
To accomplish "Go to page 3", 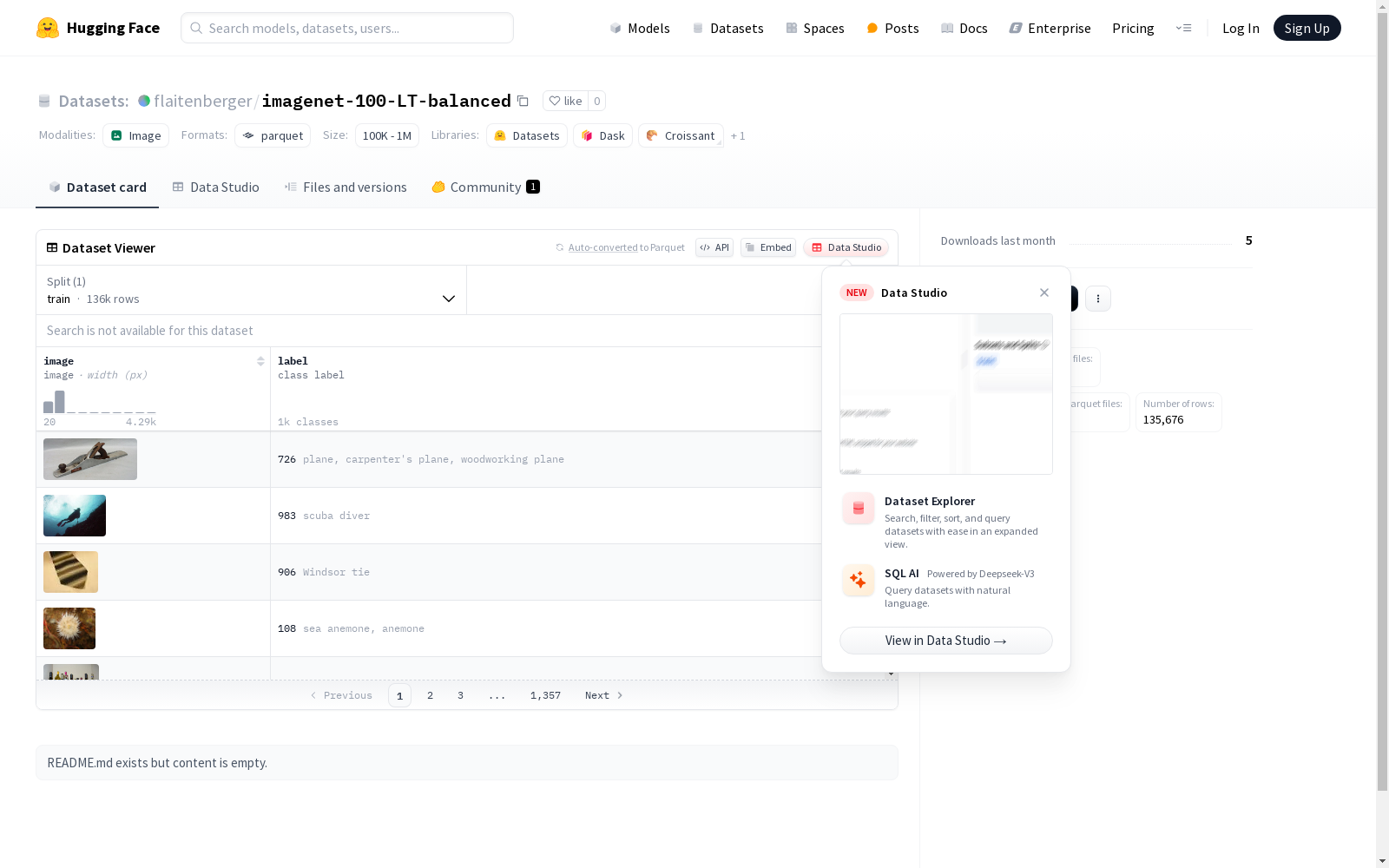I will [460, 695].
